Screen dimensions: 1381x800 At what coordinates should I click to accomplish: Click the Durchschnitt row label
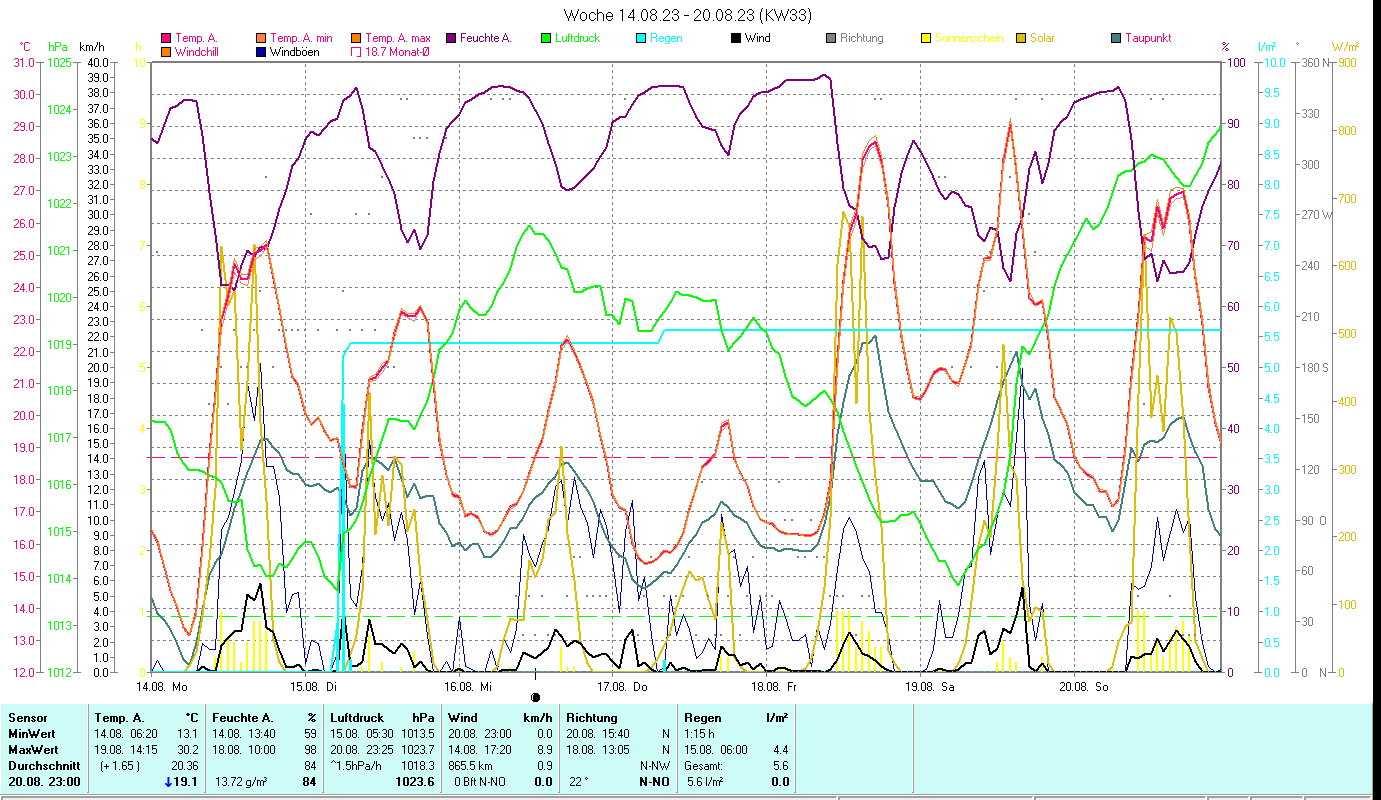coord(42,766)
